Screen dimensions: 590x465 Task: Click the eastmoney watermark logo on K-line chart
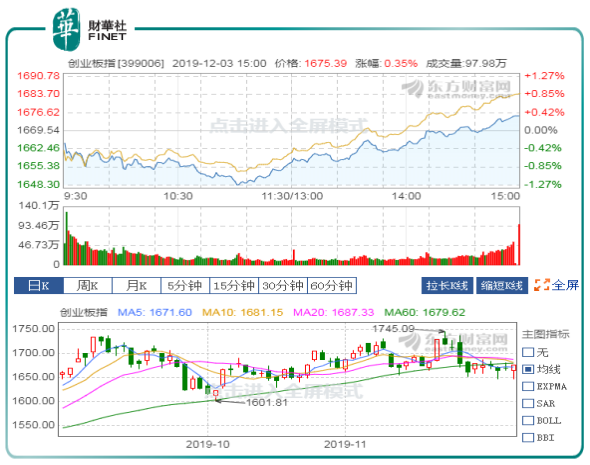click(453, 342)
